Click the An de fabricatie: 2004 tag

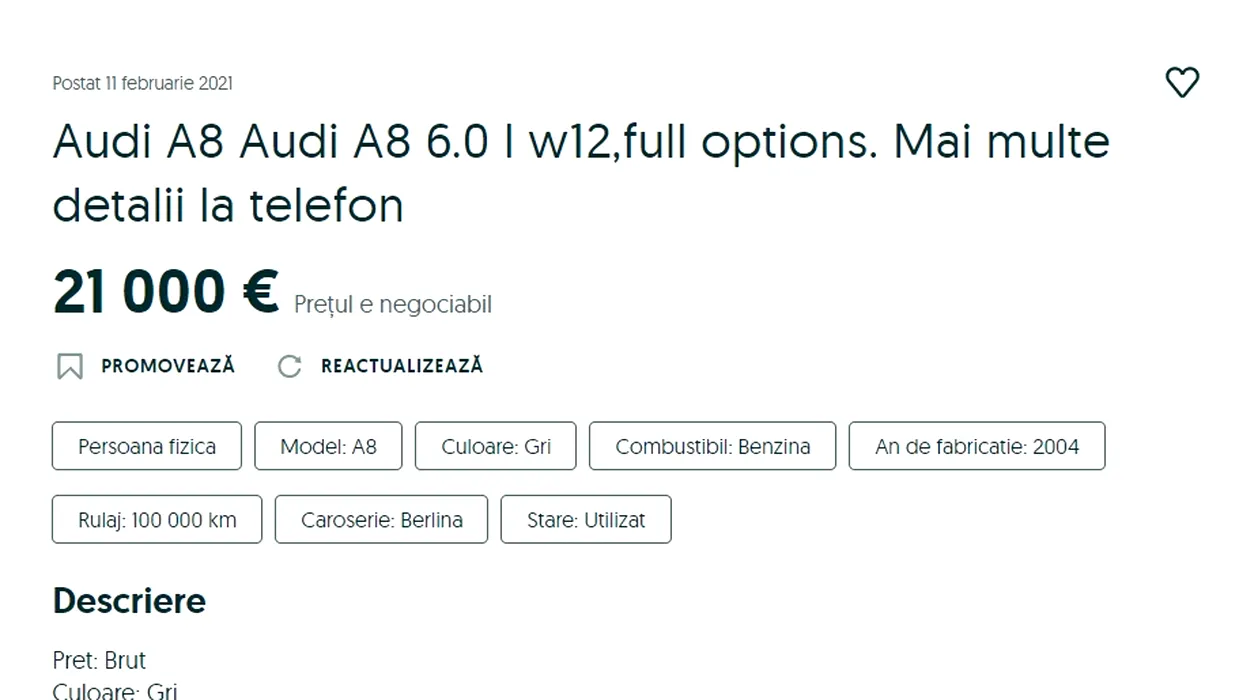click(x=976, y=446)
